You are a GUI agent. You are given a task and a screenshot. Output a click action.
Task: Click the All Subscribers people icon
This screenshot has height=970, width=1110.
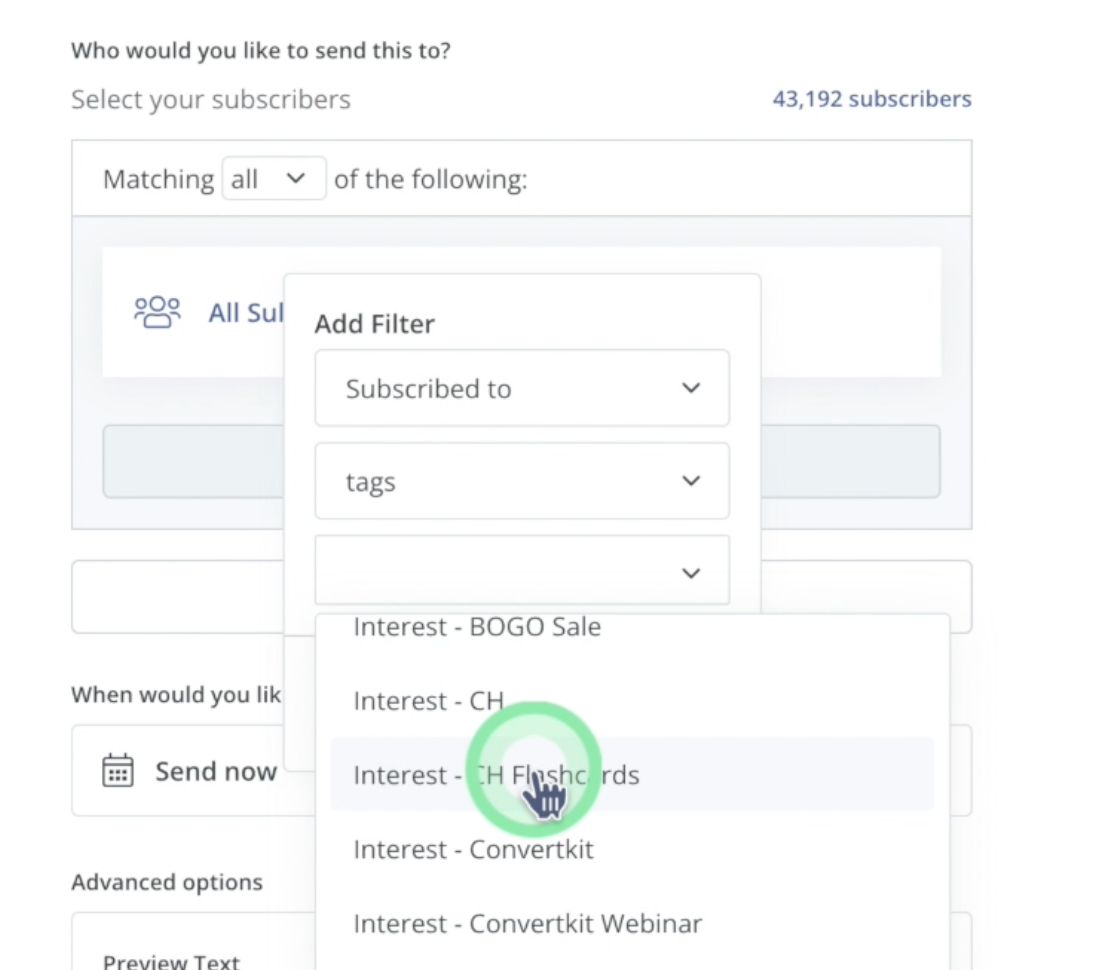(x=157, y=312)
